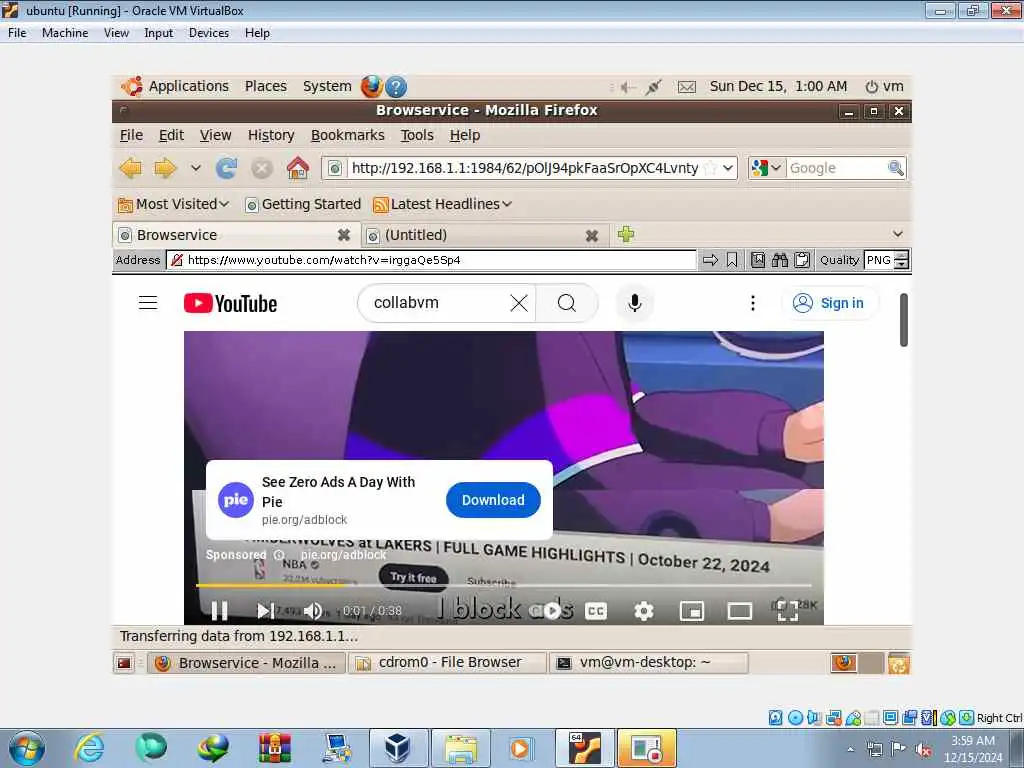Clear the collabvm search text
This screenshot has height=768, width=1024.
(519, 303)
